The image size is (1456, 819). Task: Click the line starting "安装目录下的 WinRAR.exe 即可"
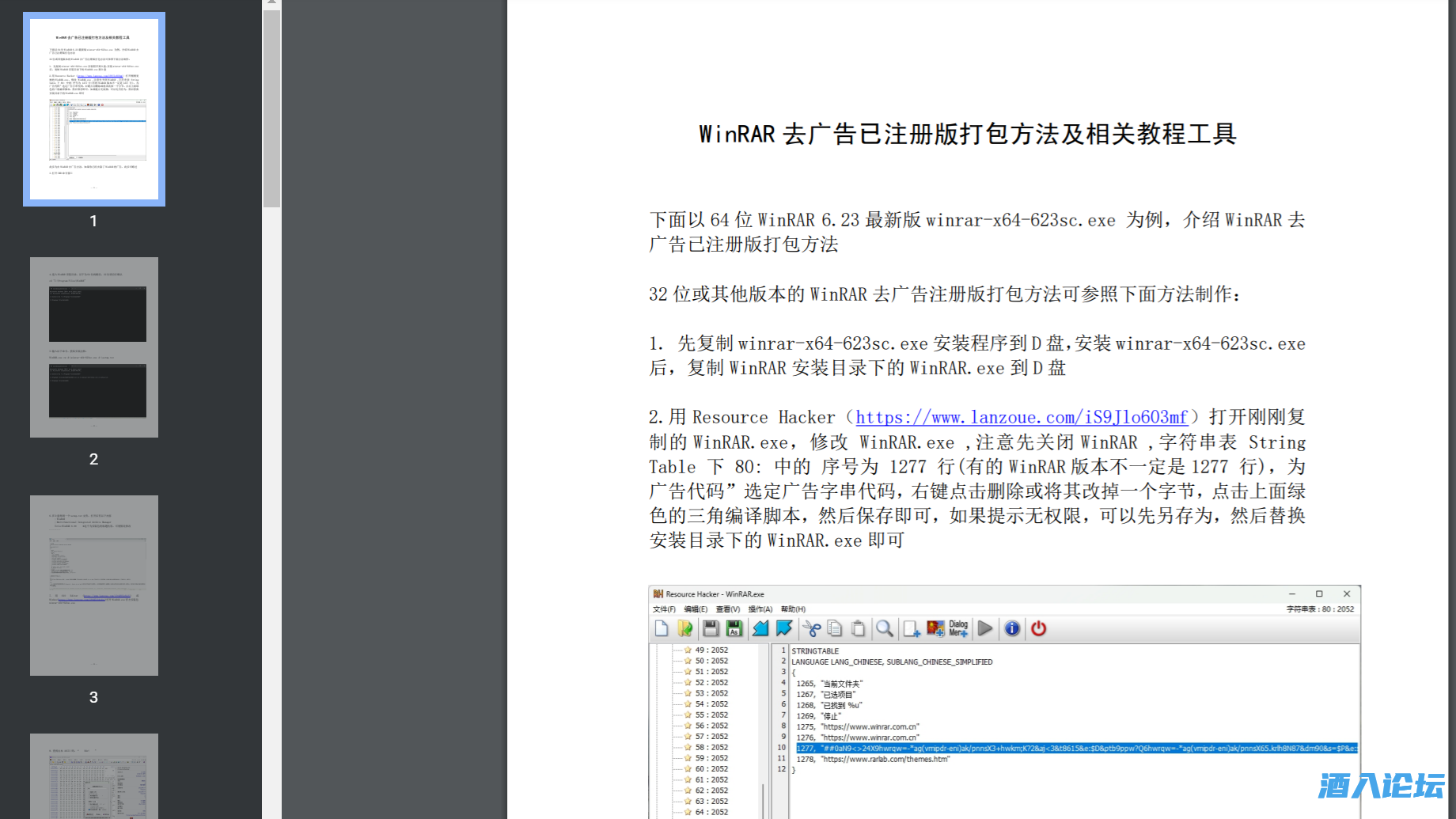click(776, 540)
